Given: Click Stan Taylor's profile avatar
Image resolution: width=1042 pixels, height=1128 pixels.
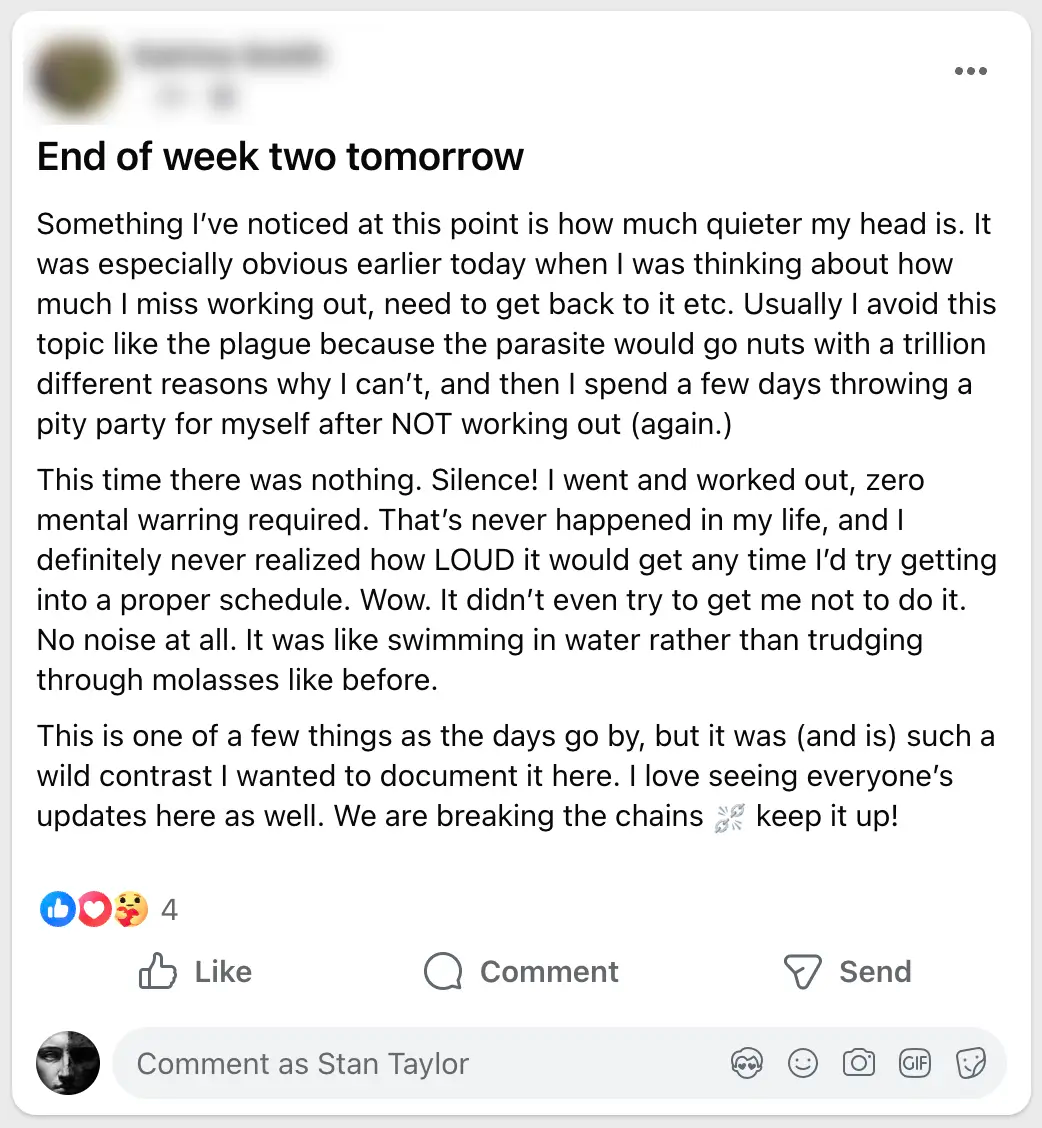Looking at the screenshot, I should (x=68, y=1063).
